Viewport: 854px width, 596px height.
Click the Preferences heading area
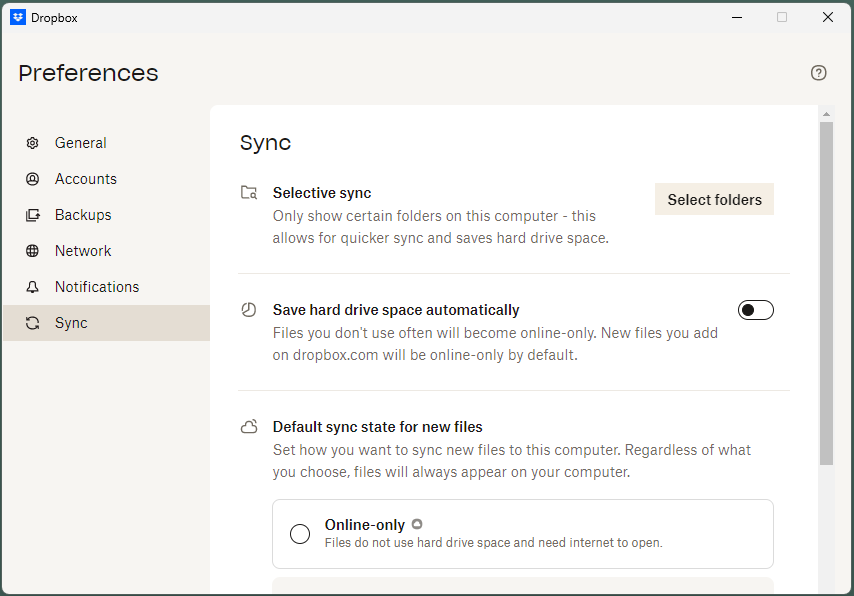click(x=88, y=73)
